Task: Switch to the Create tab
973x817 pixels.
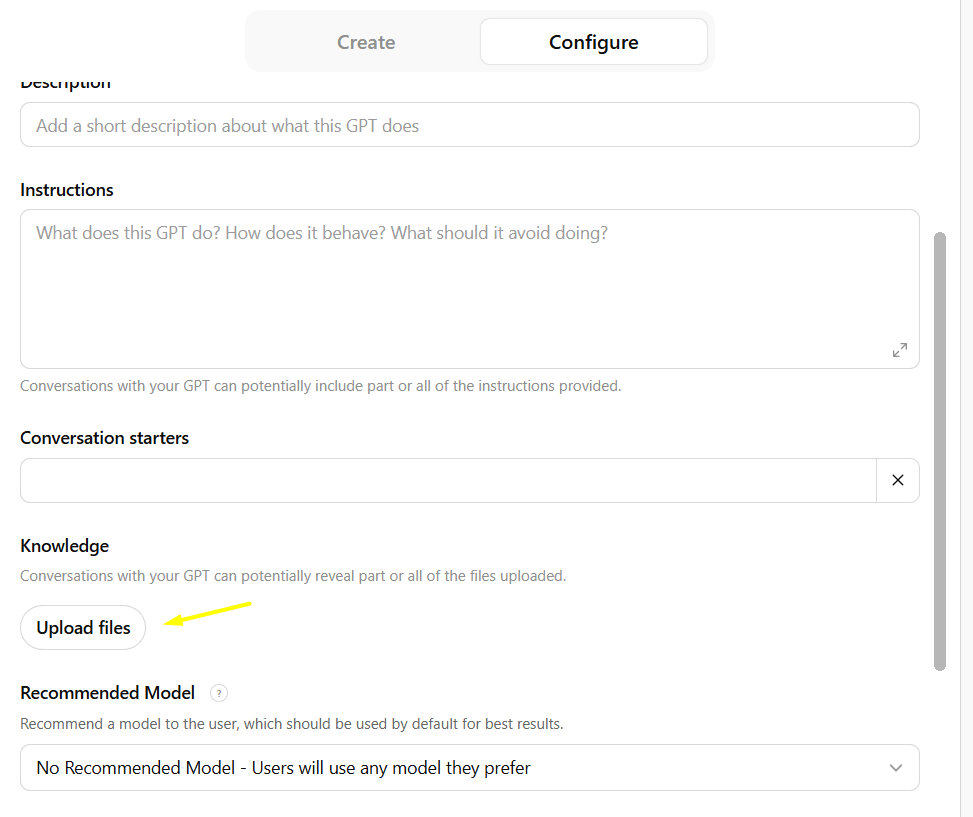Action: pyautogui.click(x=366, y=42)
